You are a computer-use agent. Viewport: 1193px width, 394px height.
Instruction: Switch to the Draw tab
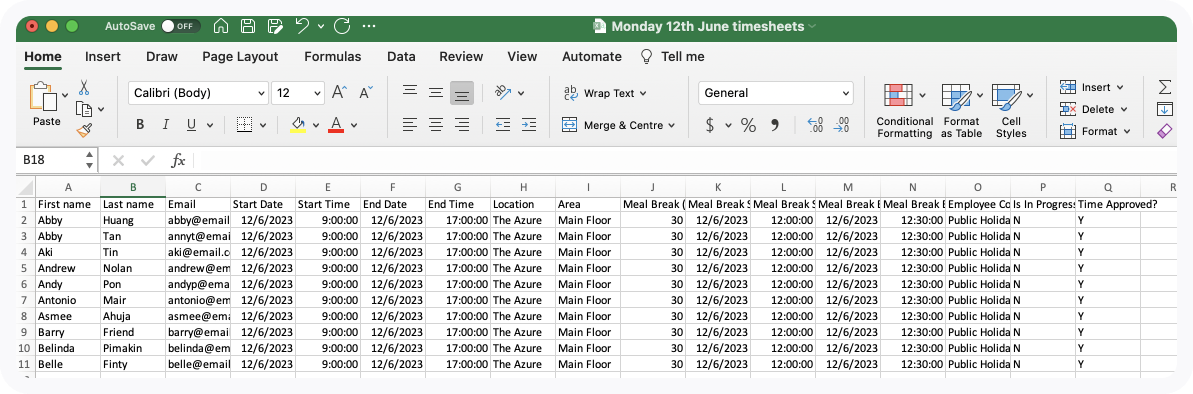coord(161,56)
